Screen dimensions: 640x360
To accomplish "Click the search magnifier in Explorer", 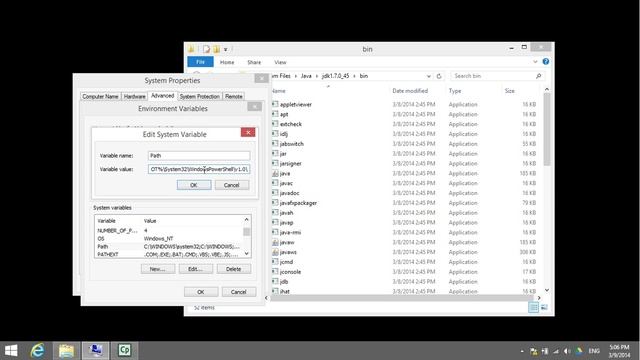I will click(x=538, y=76).
